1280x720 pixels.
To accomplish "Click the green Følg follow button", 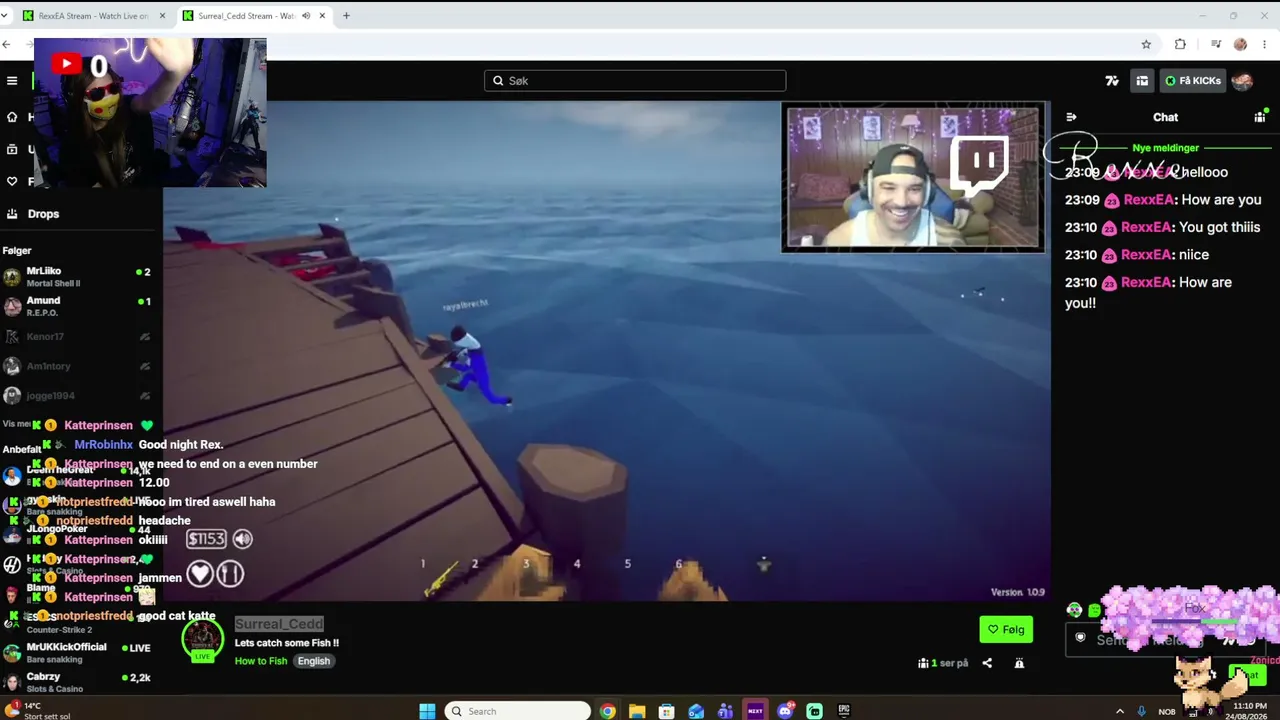I will click(x=1006, y=630).
